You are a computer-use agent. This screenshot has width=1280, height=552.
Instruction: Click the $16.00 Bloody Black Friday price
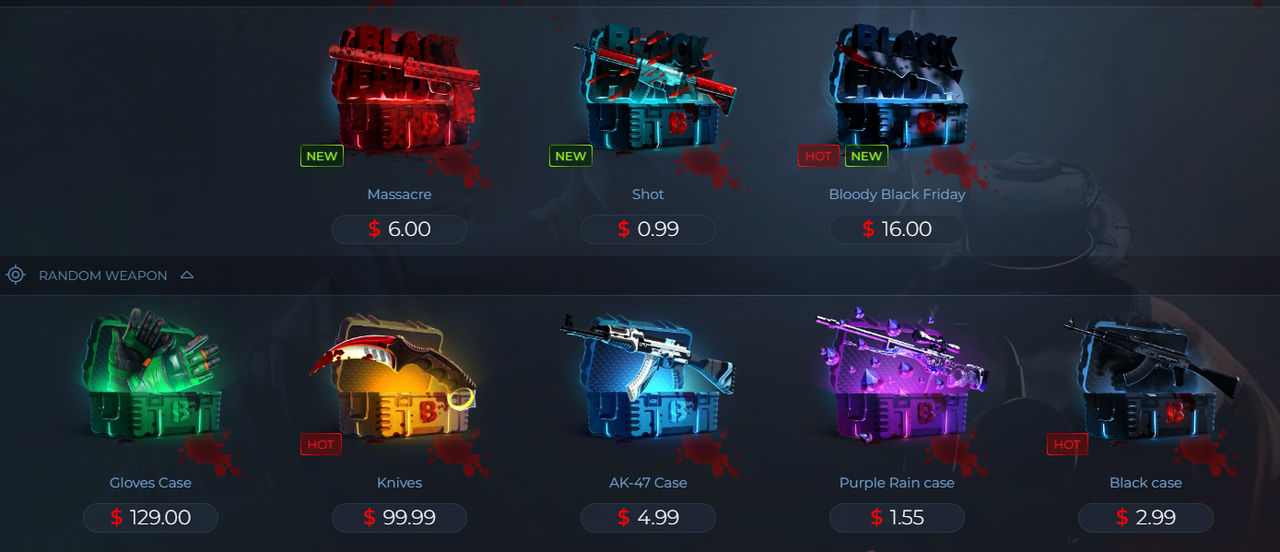[897, 229]
